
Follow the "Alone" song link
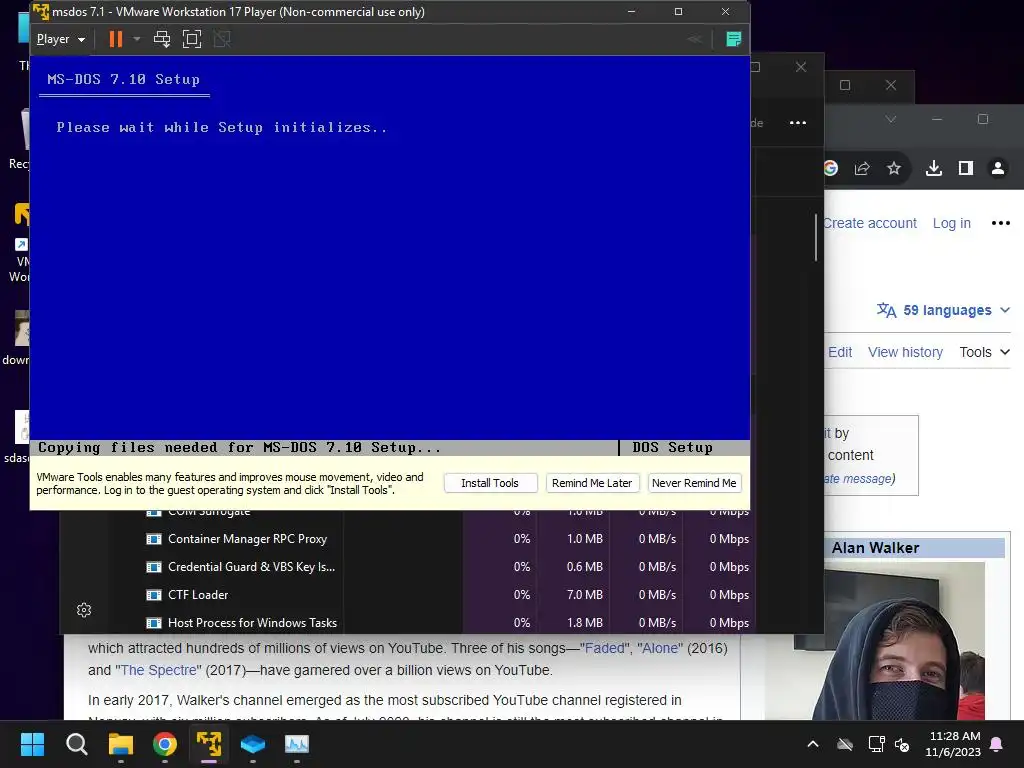(660, 648)
